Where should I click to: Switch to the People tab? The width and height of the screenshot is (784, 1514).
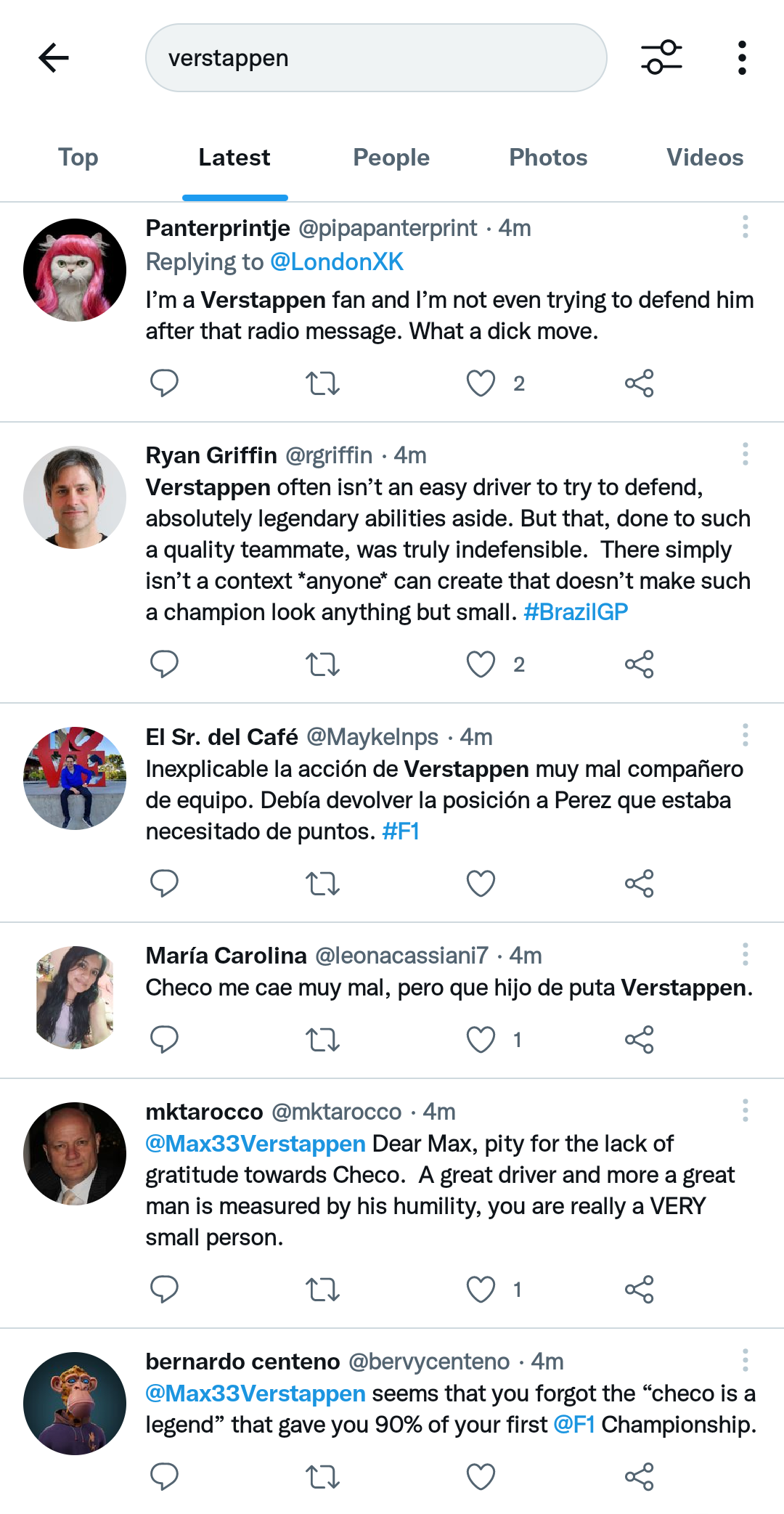click(391, 158)
